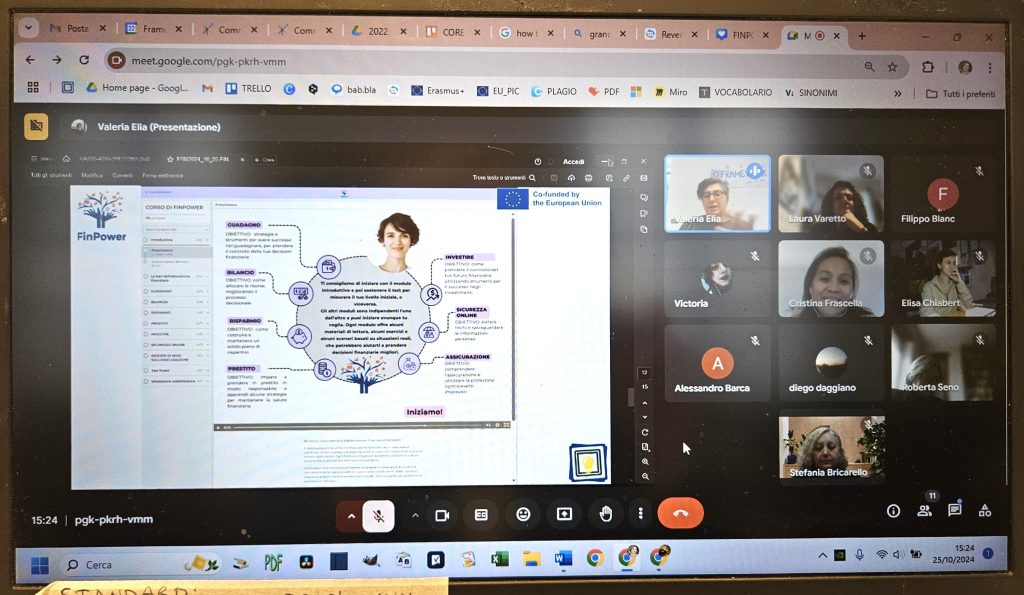The height and width of the screenshot is (595, 1024).
Task: Open the meeting details info icon
Action: pos(893,511)
